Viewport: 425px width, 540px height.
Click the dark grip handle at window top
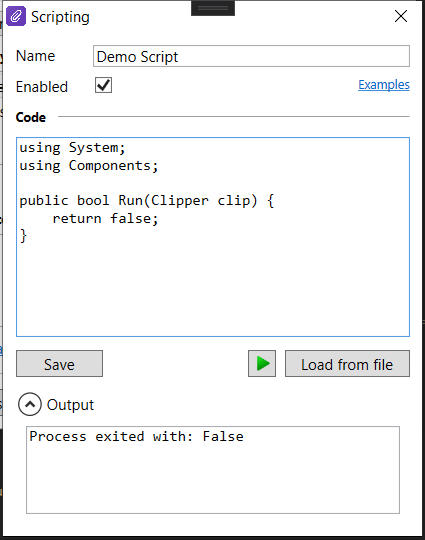pos(213,8)
